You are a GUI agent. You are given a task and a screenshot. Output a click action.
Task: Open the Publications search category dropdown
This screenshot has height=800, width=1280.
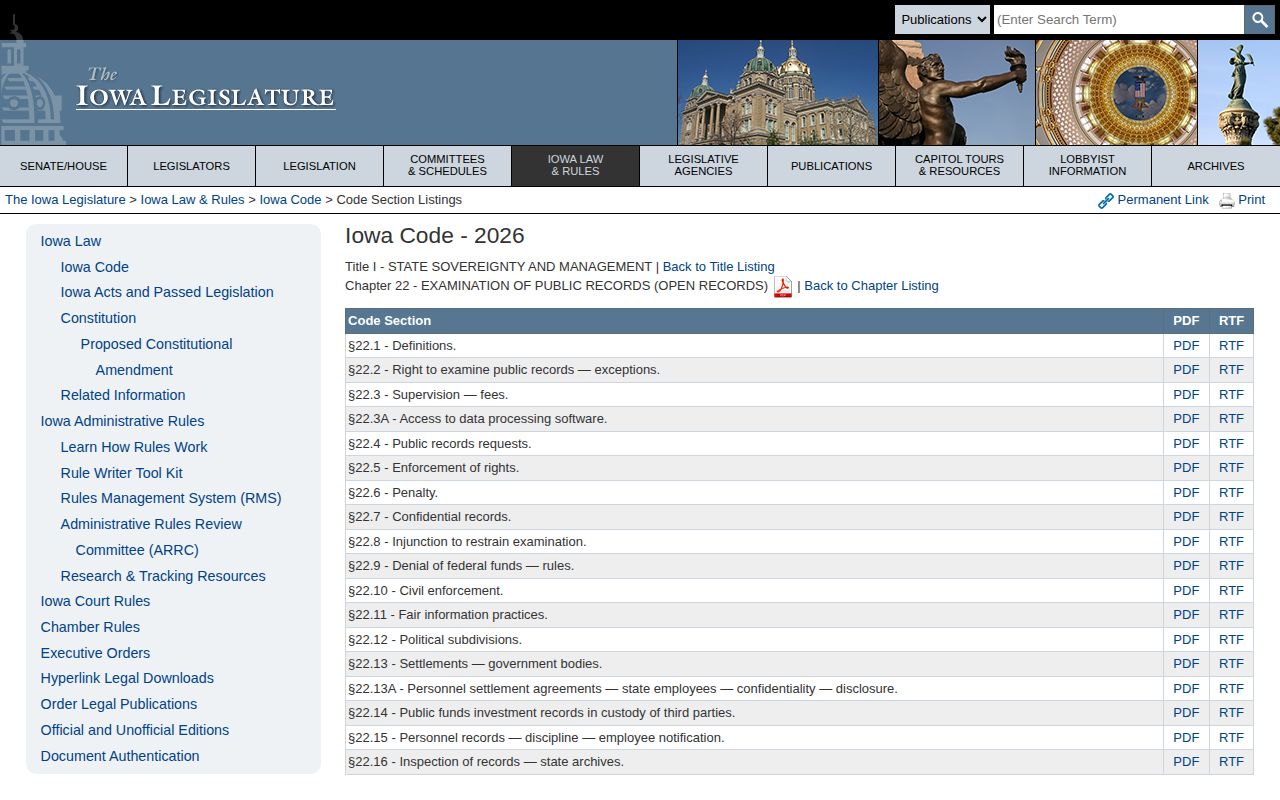[x=942, y=19]
